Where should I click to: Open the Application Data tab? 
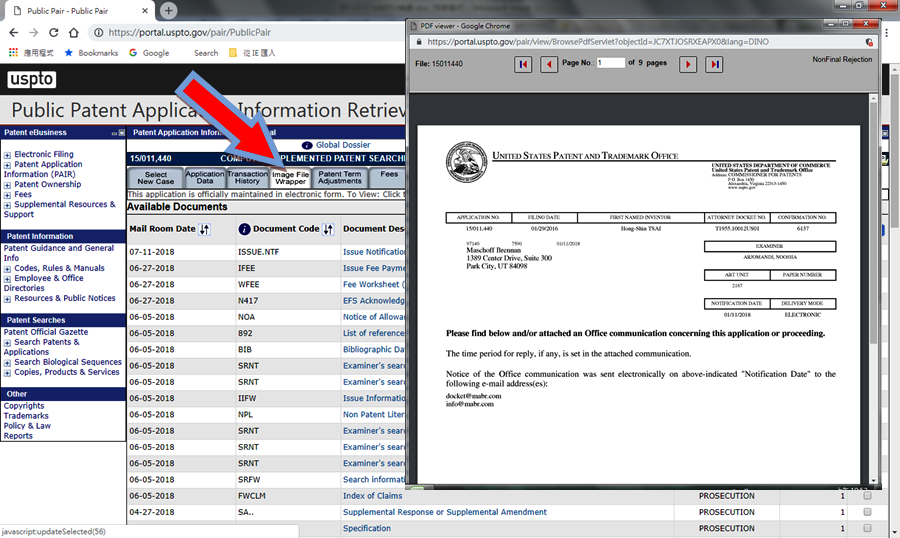pos(204,177)
